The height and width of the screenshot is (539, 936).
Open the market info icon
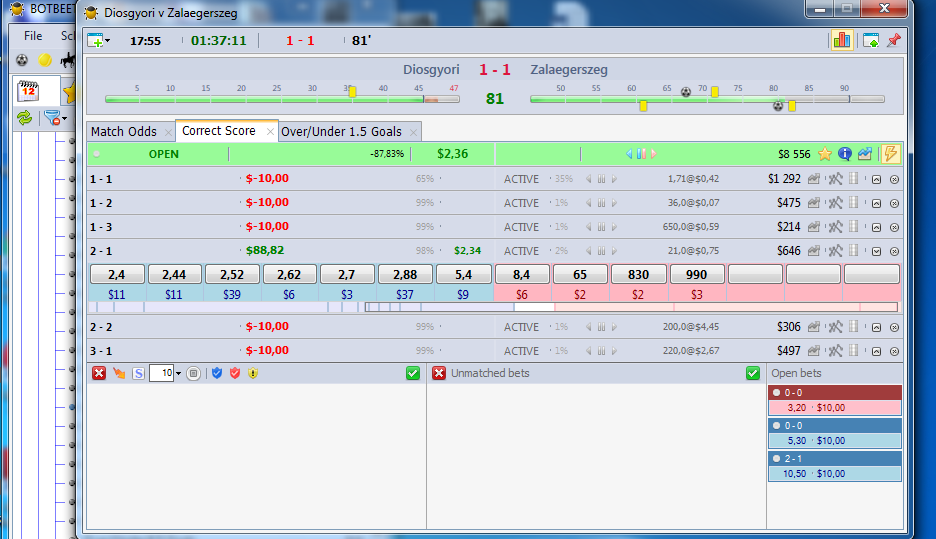point(845,154)
